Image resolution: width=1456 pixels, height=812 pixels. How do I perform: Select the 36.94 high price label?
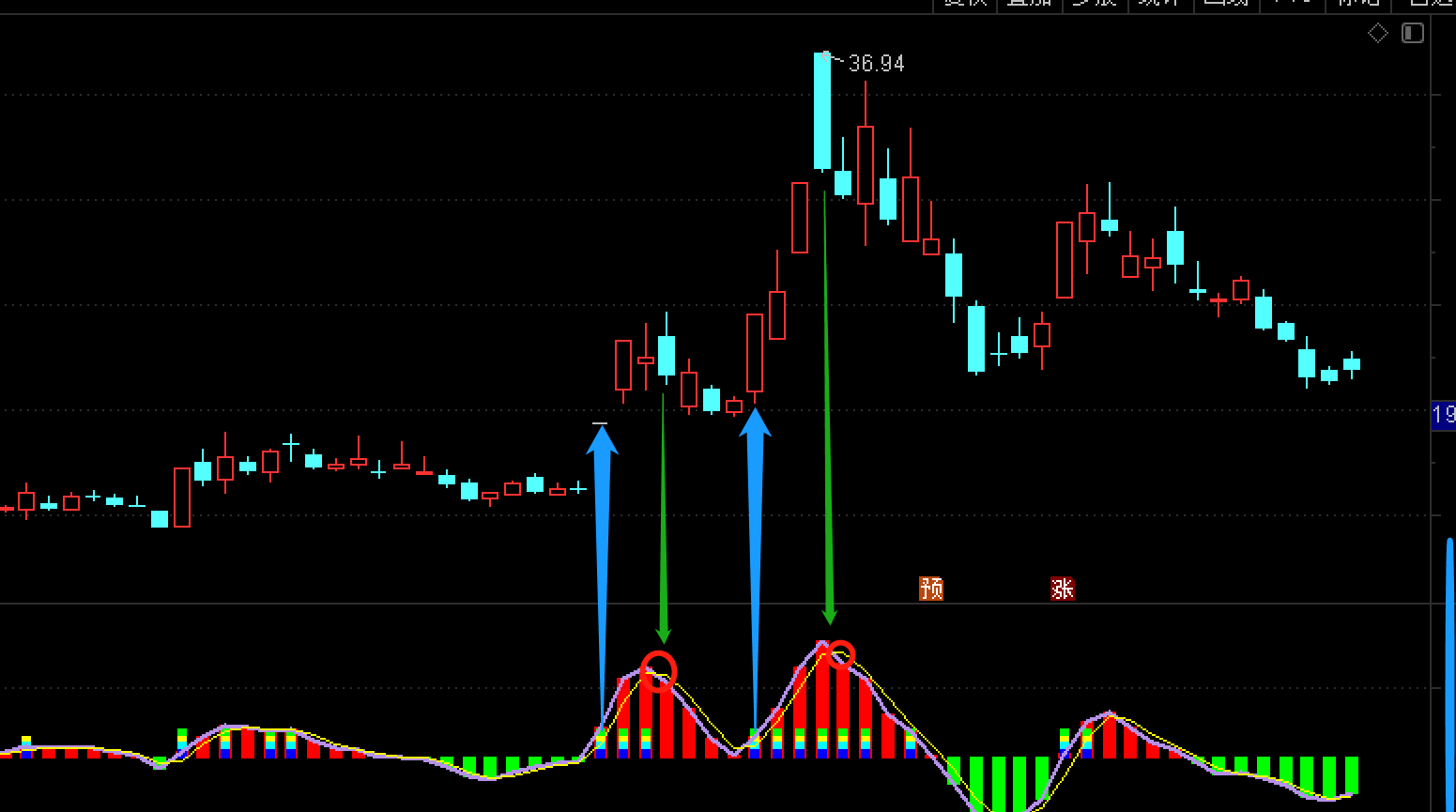tap(876, 64)
